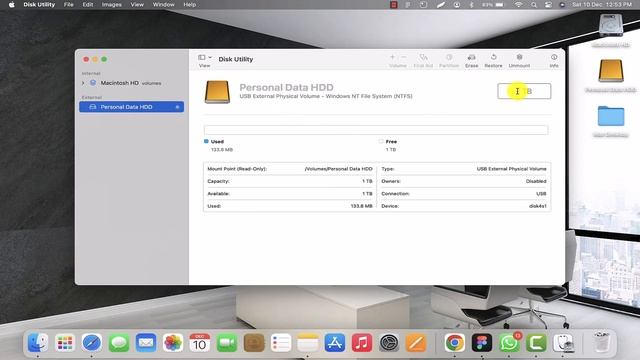Click the disk usage bar
640x360 pixels.
tap(376, 130)
